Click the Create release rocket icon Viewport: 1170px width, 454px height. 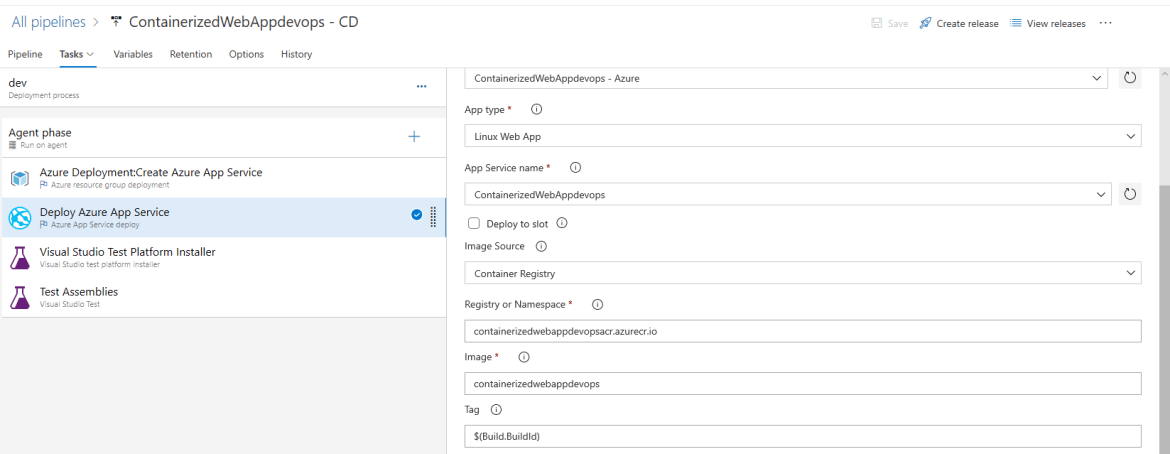[x=925, y=23]
